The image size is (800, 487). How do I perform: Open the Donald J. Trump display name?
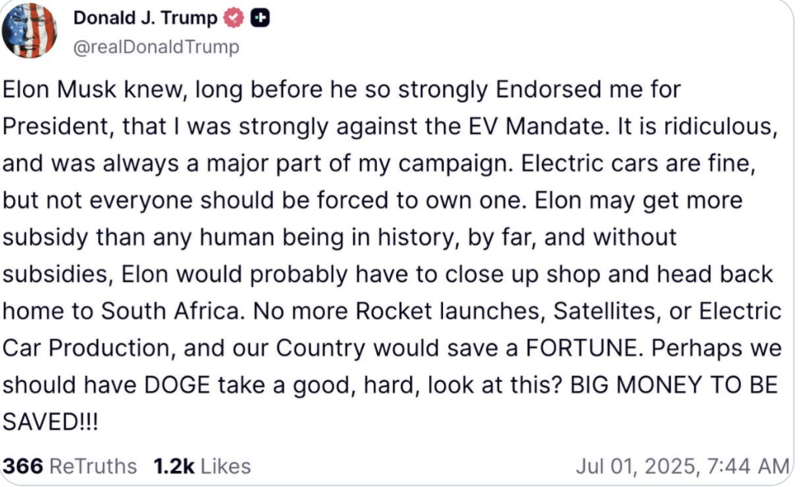click(x=145, y=18)
